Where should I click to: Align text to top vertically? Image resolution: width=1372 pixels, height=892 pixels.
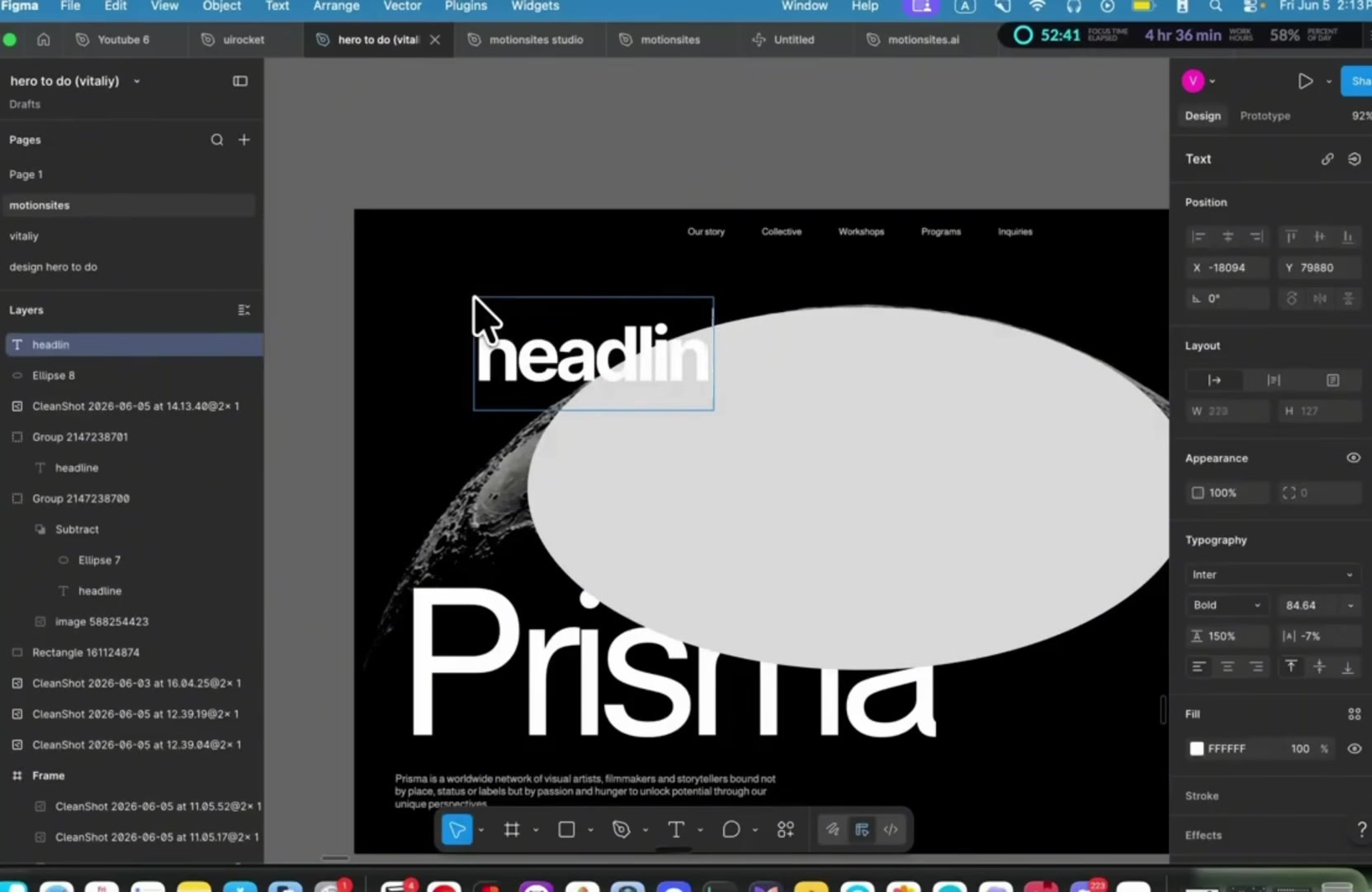[x=1291, y=667]
